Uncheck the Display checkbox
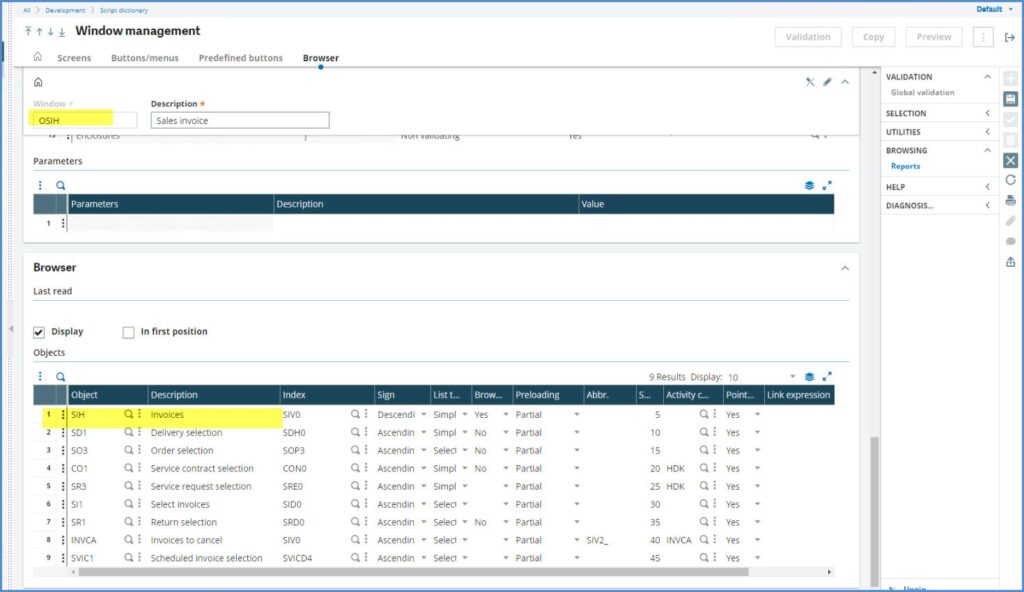This screenshot has width=1024, height=592. (x=39, y=332)
